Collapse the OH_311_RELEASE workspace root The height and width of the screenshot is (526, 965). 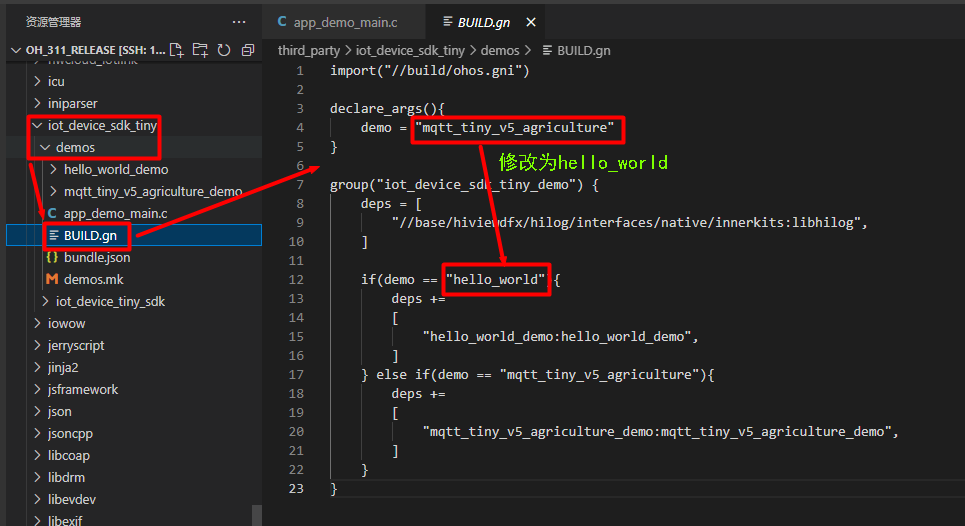[x=16, y=50]
